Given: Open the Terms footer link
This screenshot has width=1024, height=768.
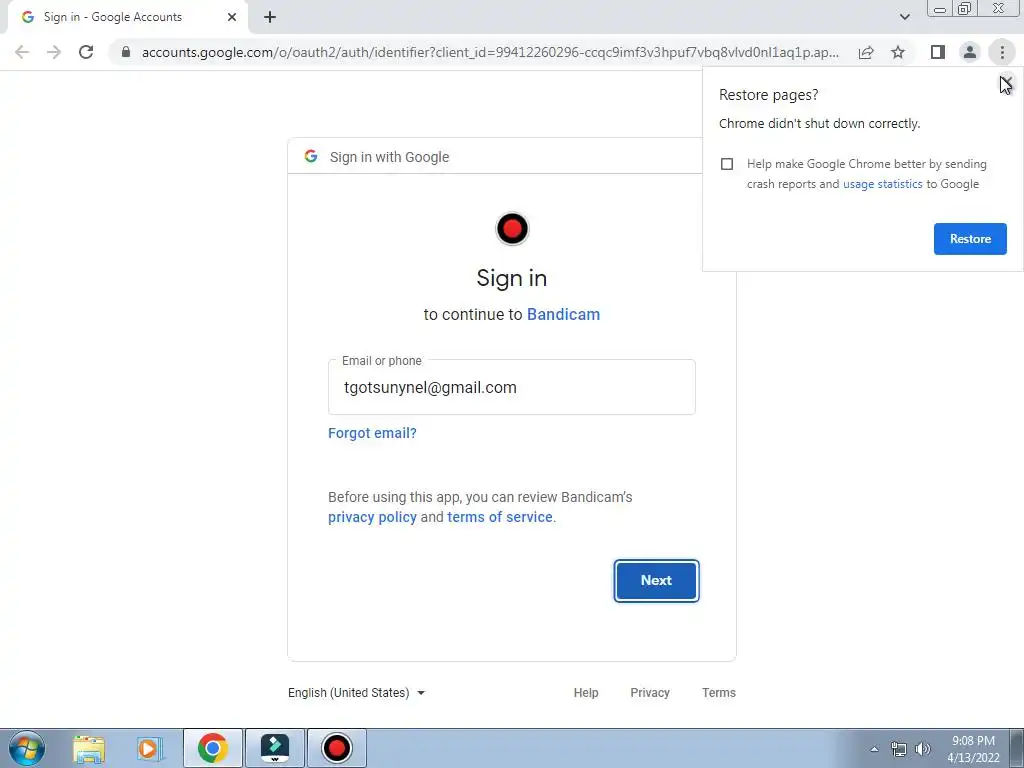Looking at the screenshot, I should (x=718, y=693).
